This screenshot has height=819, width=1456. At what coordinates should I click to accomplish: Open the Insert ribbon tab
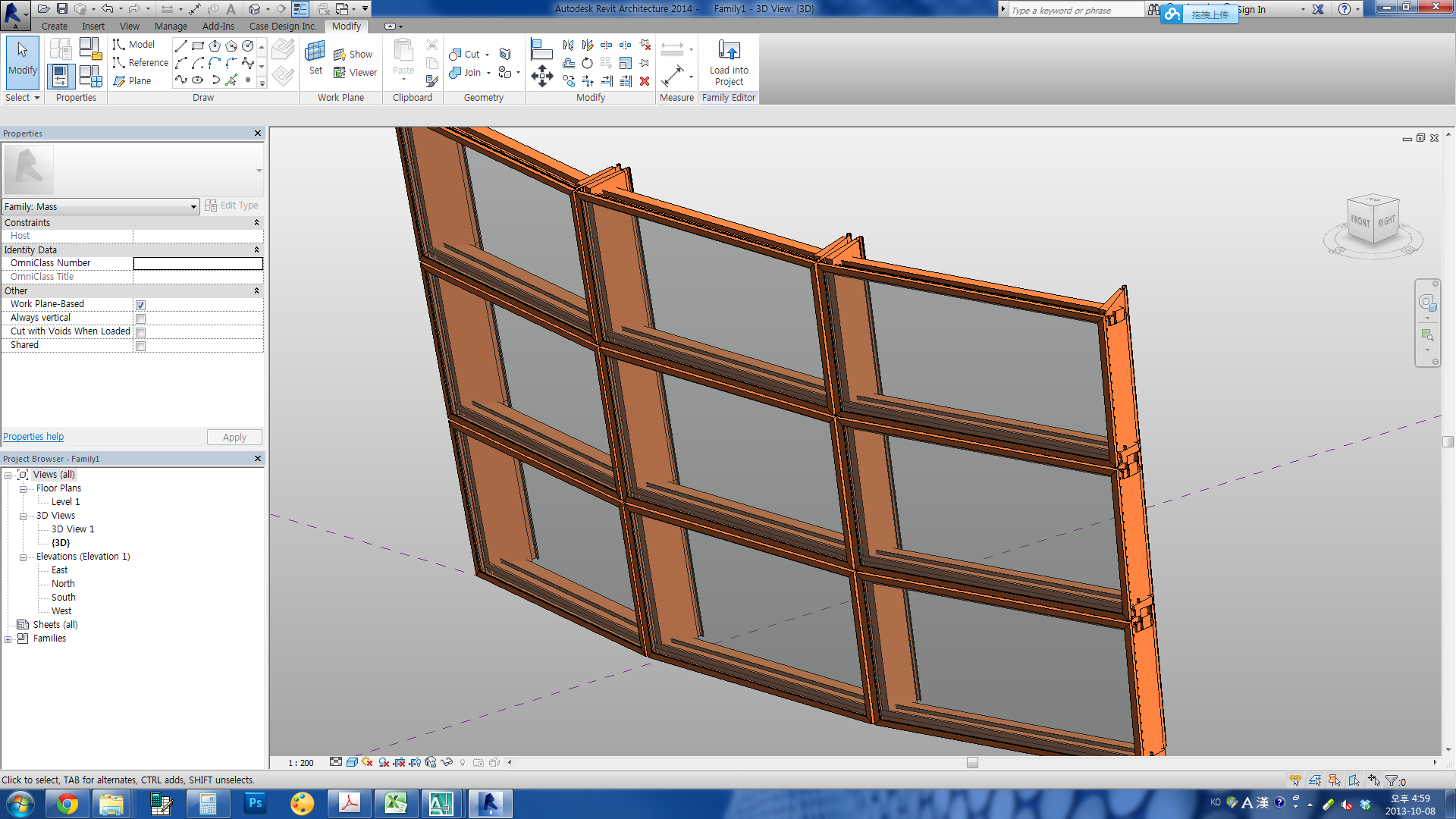pyautogui.click(x=93, y=26)
